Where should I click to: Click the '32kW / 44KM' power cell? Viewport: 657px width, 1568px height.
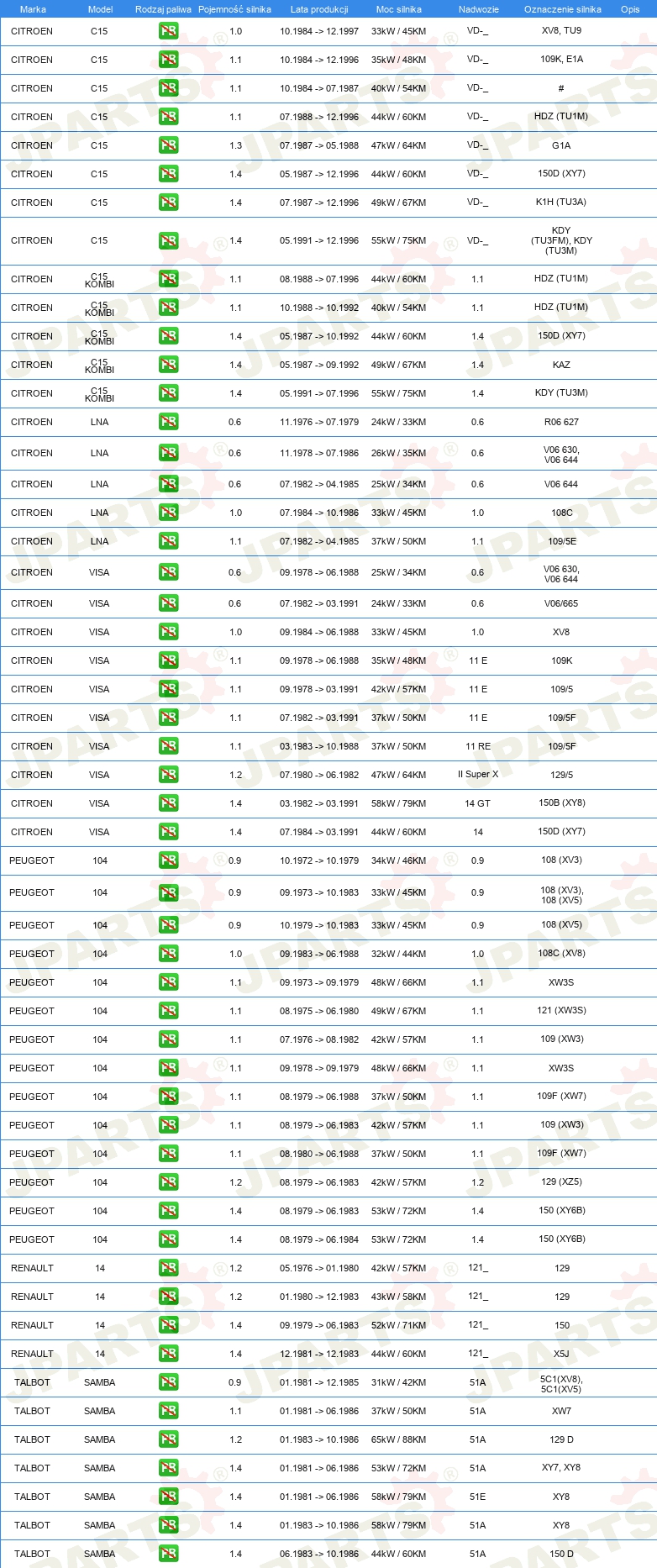(x=398, y=954)
